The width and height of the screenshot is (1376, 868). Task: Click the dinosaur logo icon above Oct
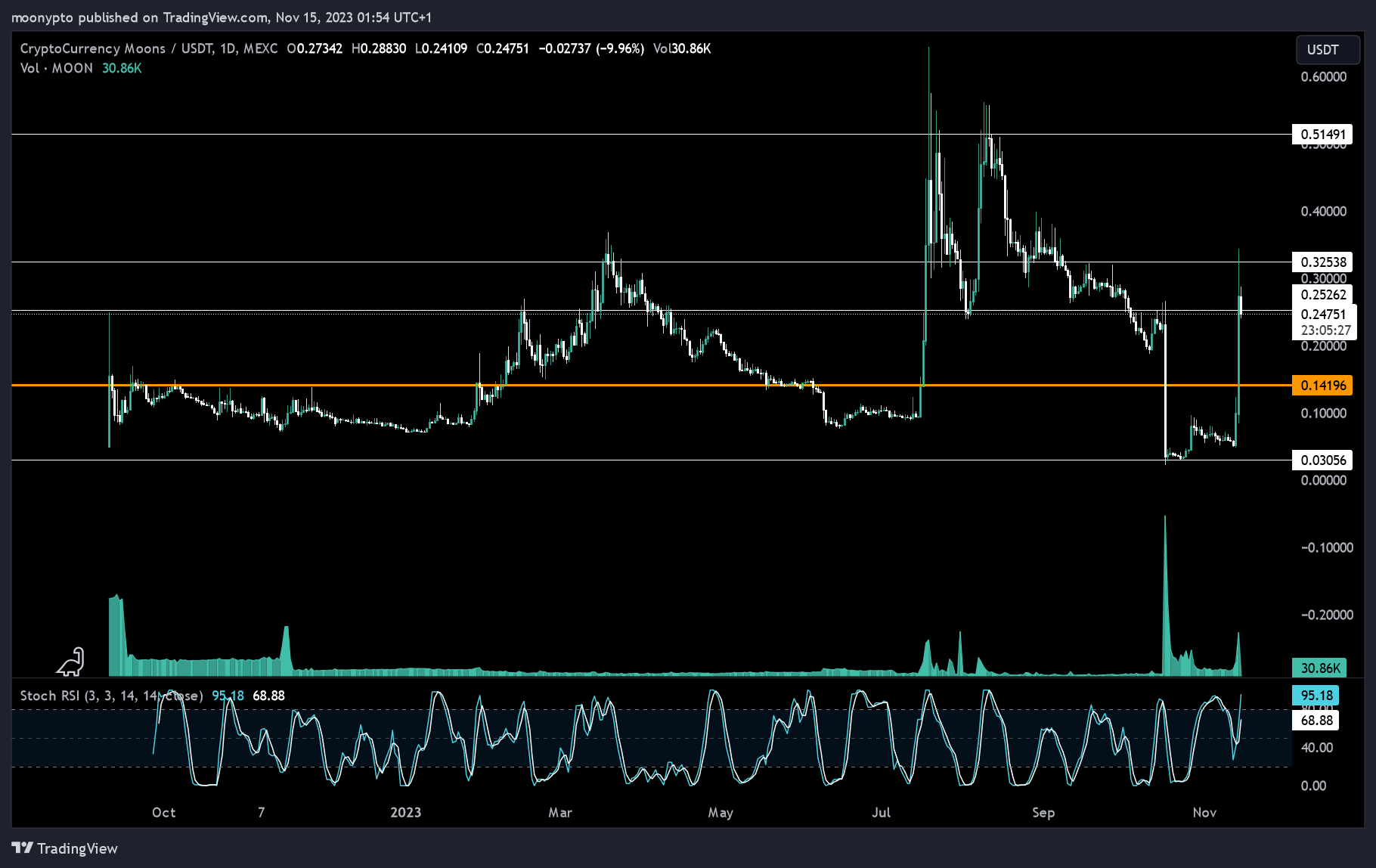click(x=70, y=662)
